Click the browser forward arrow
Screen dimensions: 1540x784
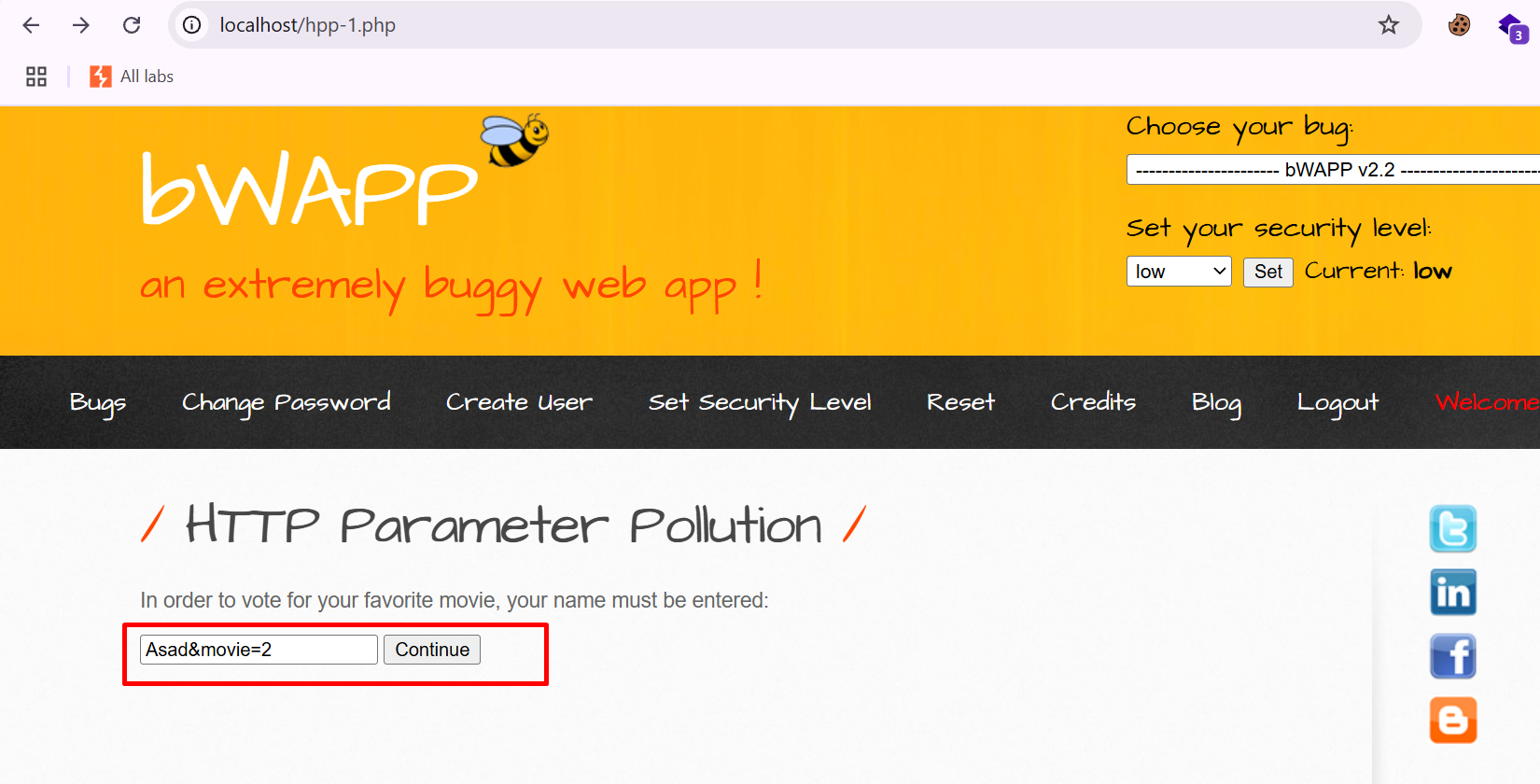pos(81,25)
